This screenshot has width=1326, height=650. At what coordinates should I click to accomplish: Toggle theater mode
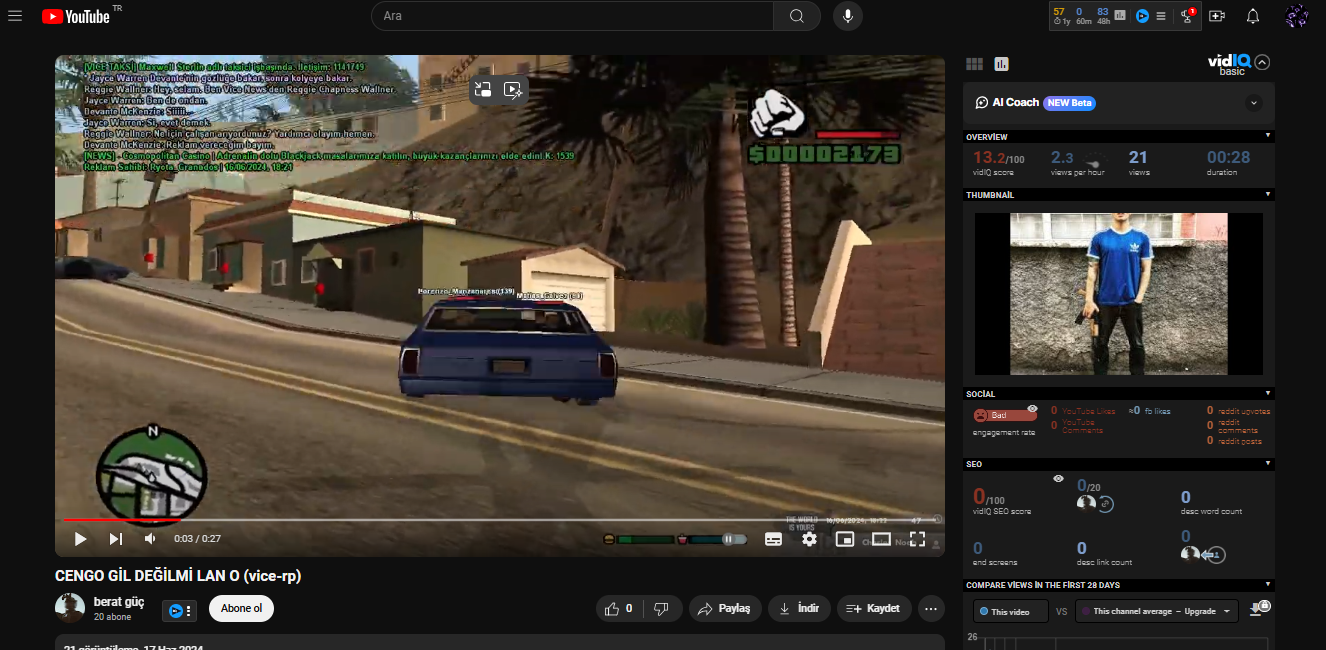(x=881, y=539)
